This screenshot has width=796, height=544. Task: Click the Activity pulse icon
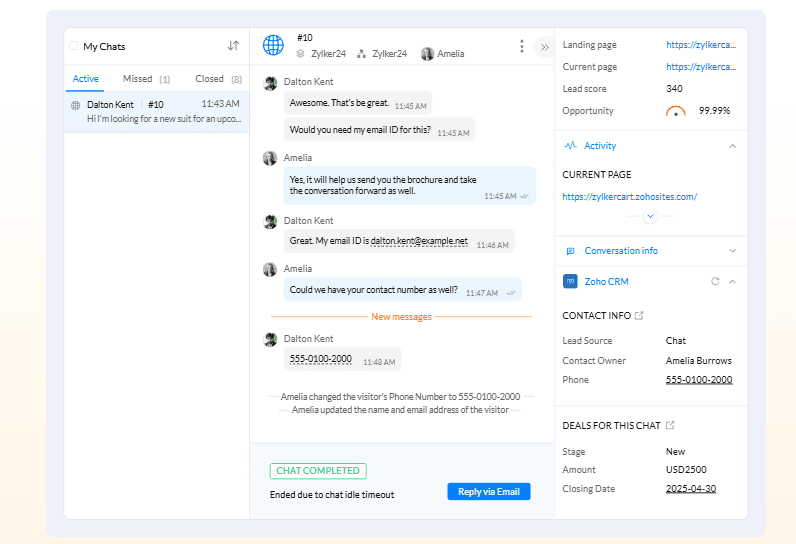click(570, 145)
